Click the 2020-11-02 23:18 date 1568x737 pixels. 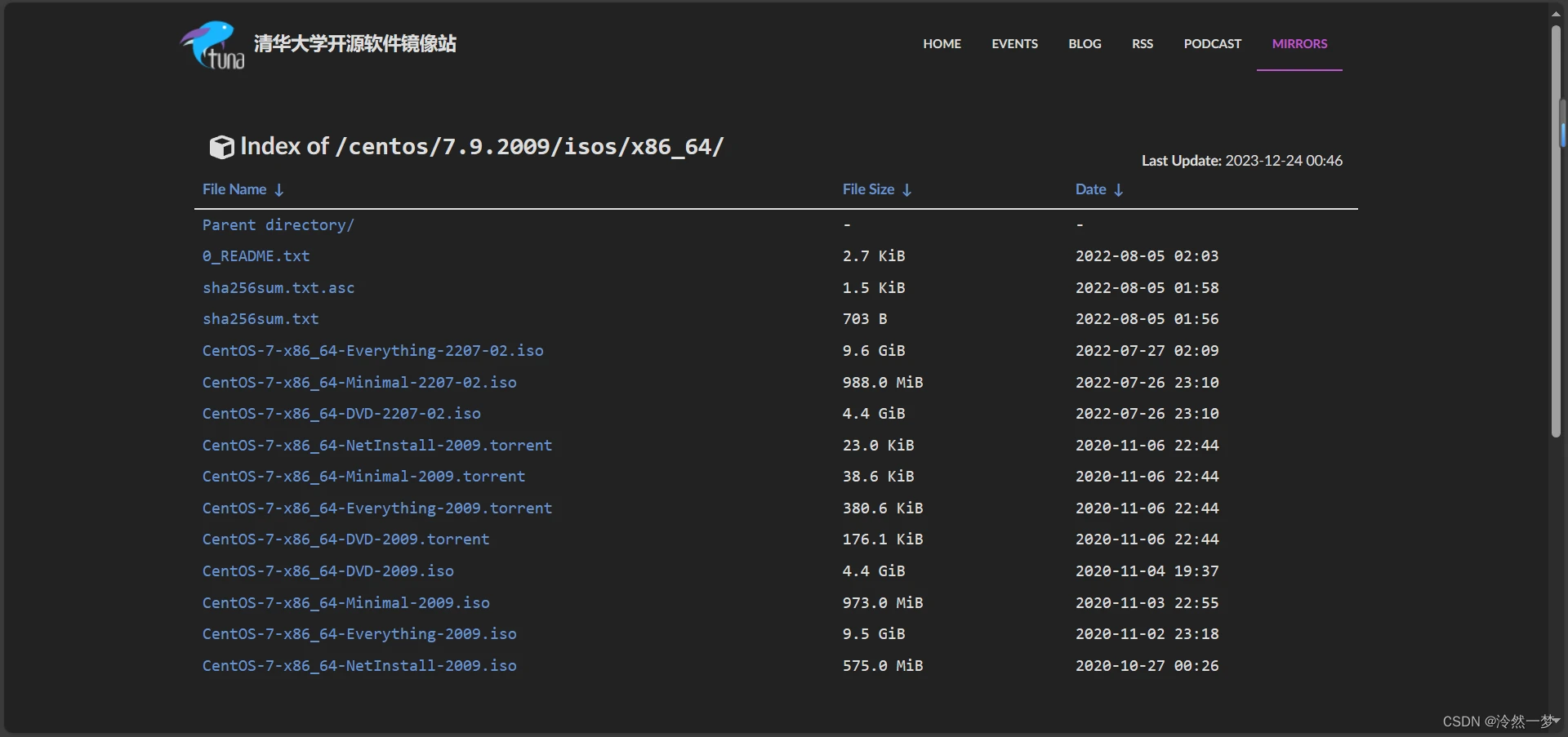1147,634
